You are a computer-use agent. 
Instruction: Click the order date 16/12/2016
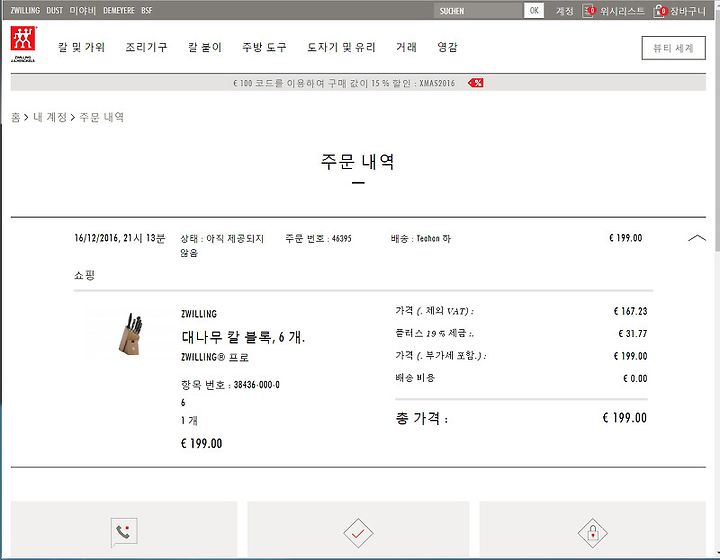click(x=119, y=238)
